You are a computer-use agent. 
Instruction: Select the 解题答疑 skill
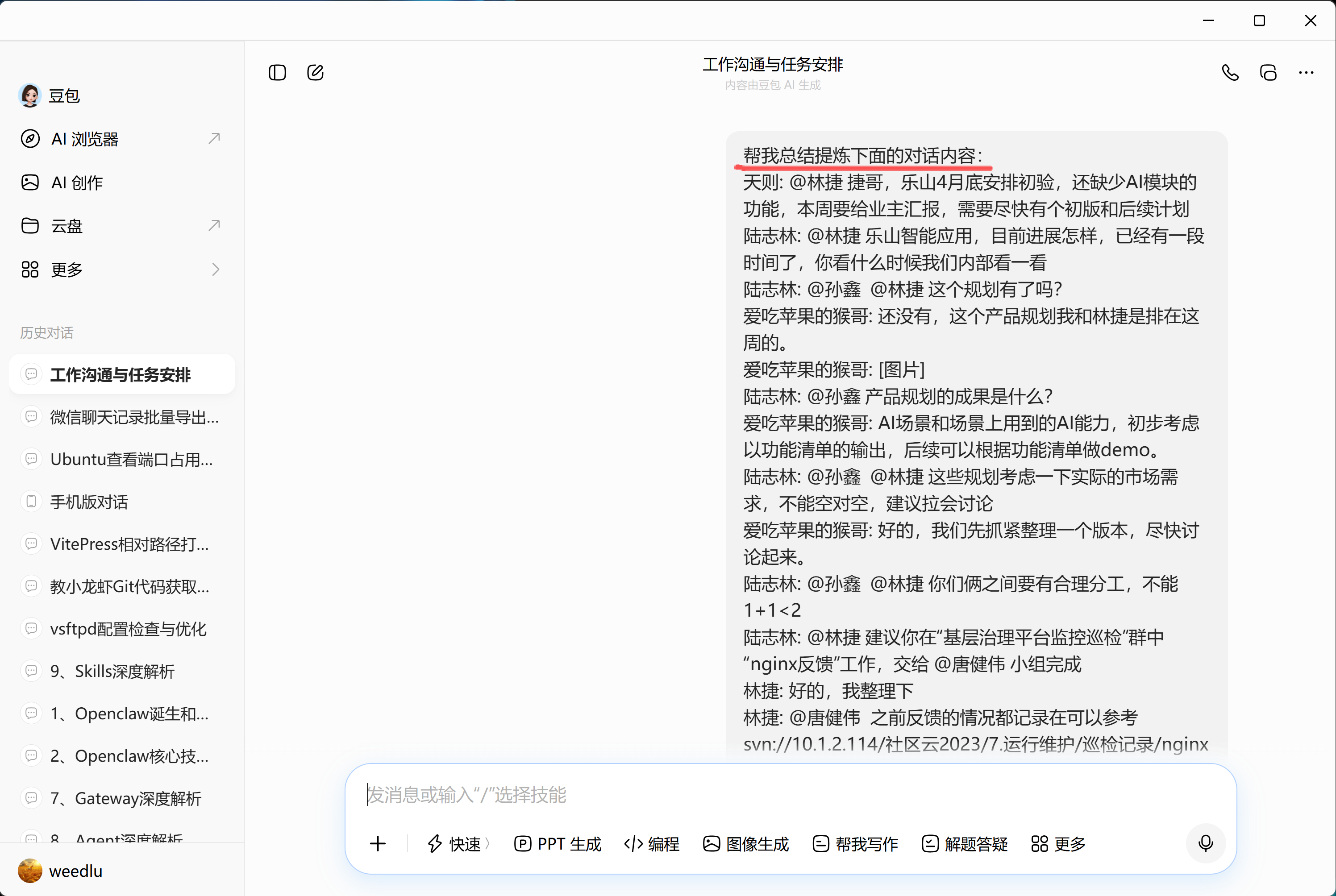(965, 843)
